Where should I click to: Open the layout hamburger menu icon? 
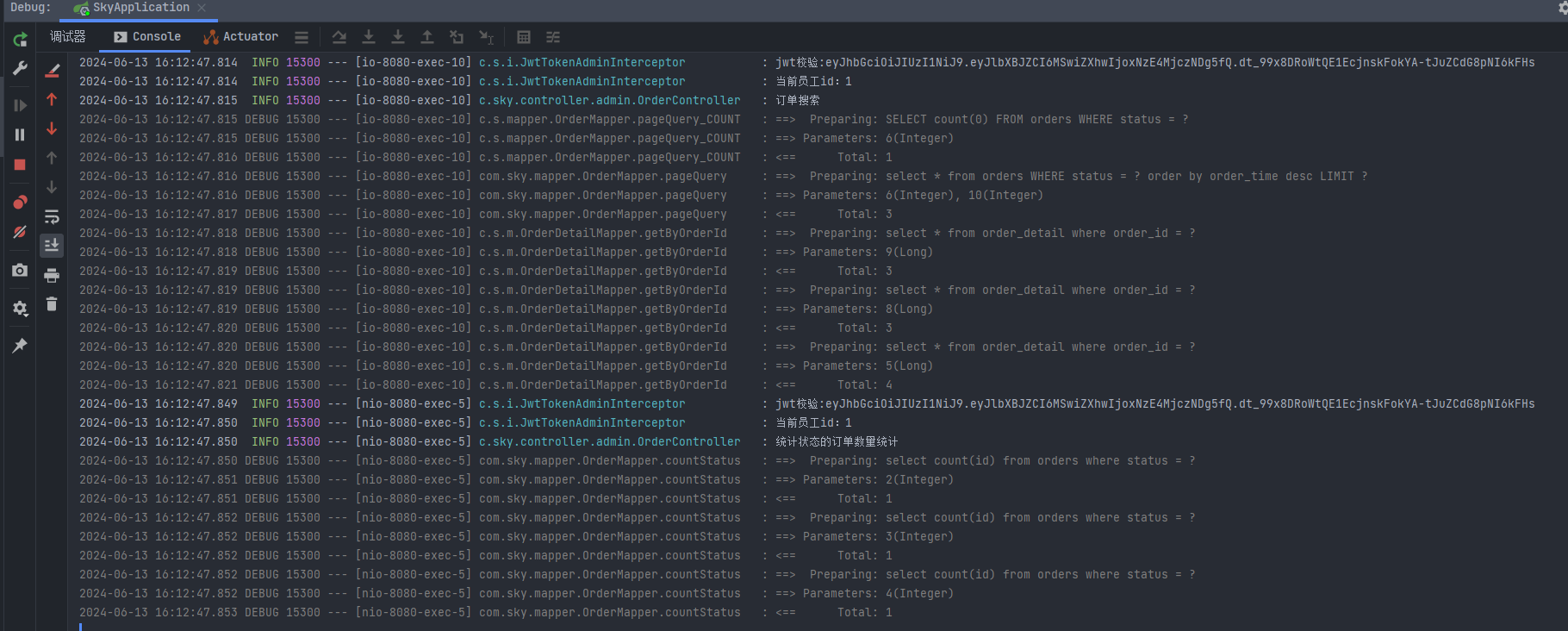(302, 37)
